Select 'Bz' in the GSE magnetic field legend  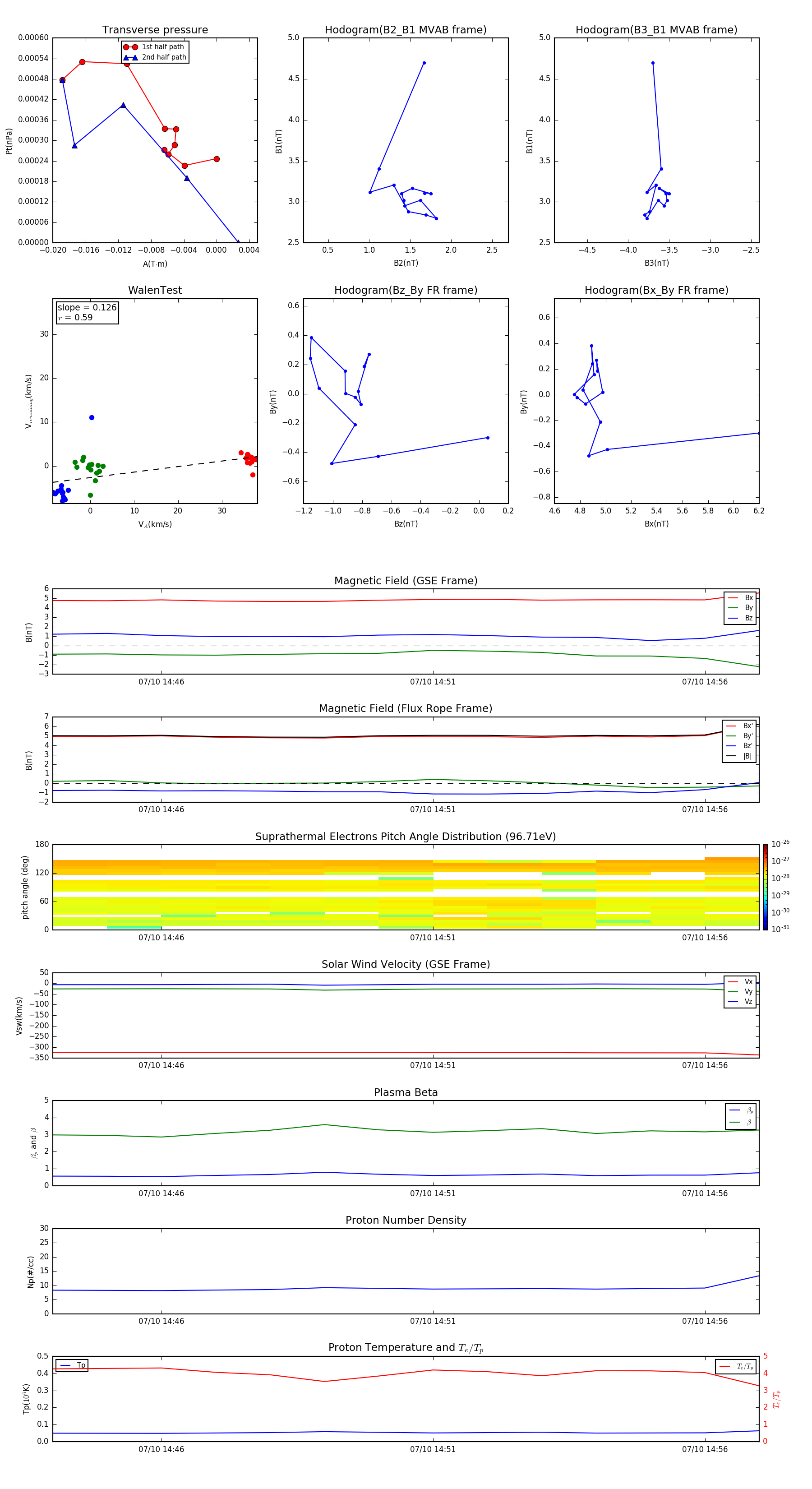click(x=740, y=618)
